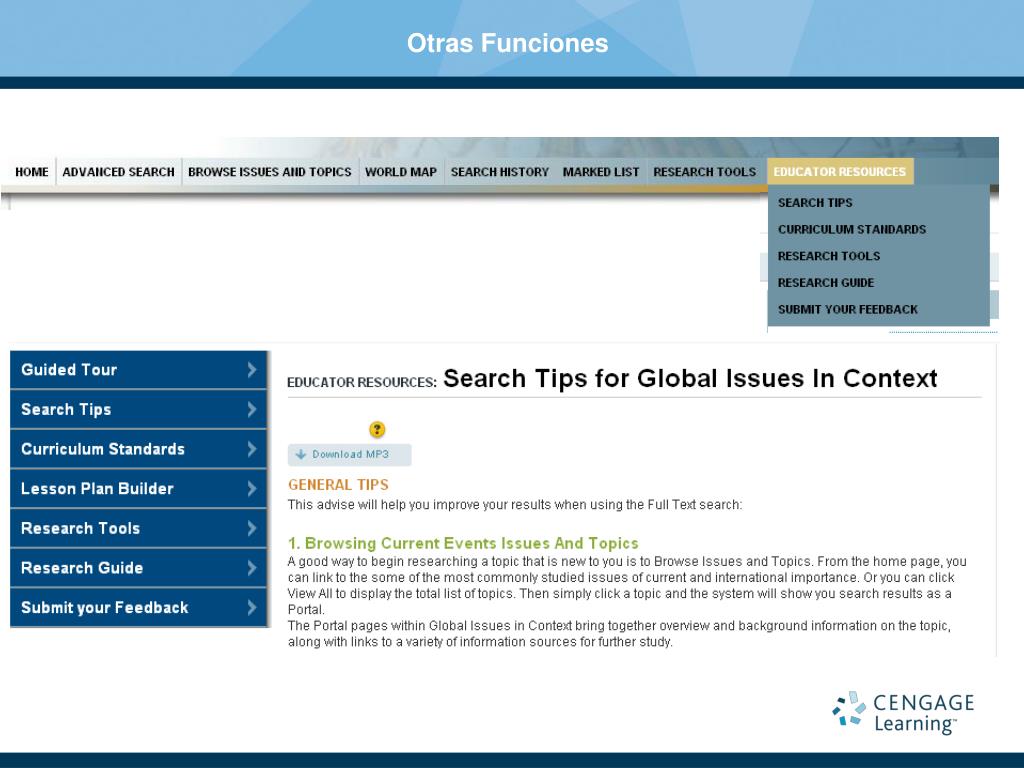Screen dimensions: 1024x768
Task: Select Search Tips in the dropdown menu
Action: pos(815,202)
